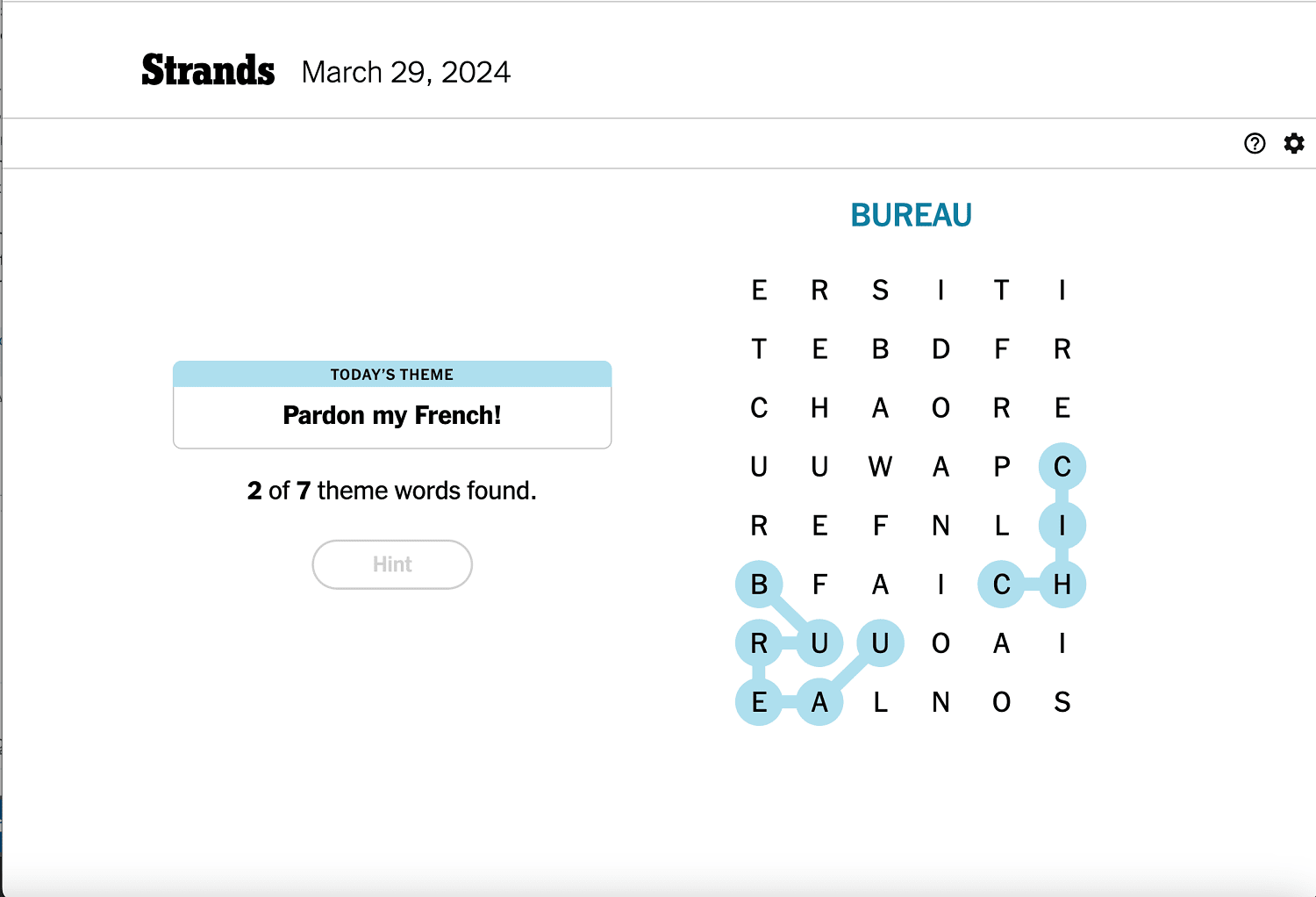Click the March 29, 2024 date text
Screen dimensions: 1316x897
(405, 72)
